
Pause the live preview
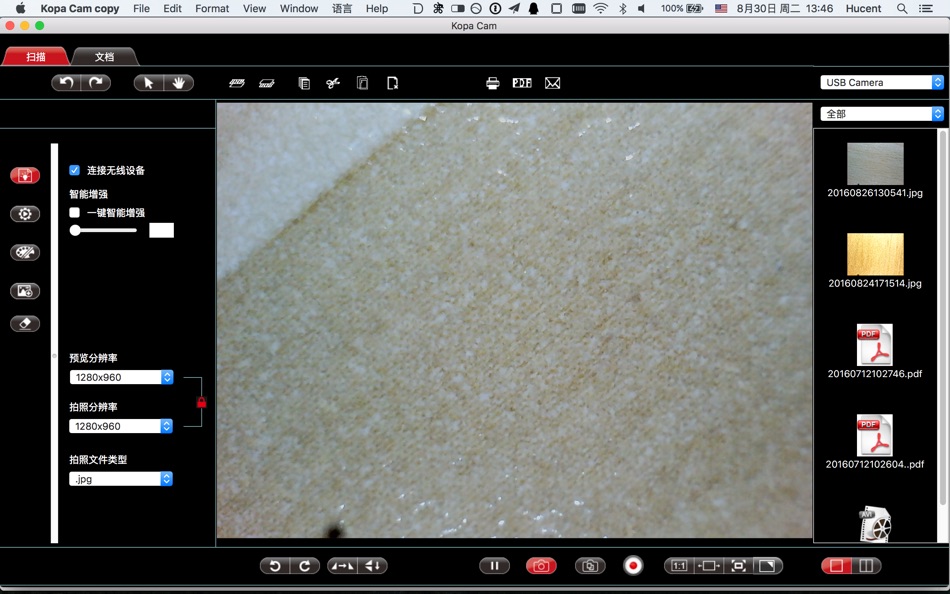pos(494,566)
